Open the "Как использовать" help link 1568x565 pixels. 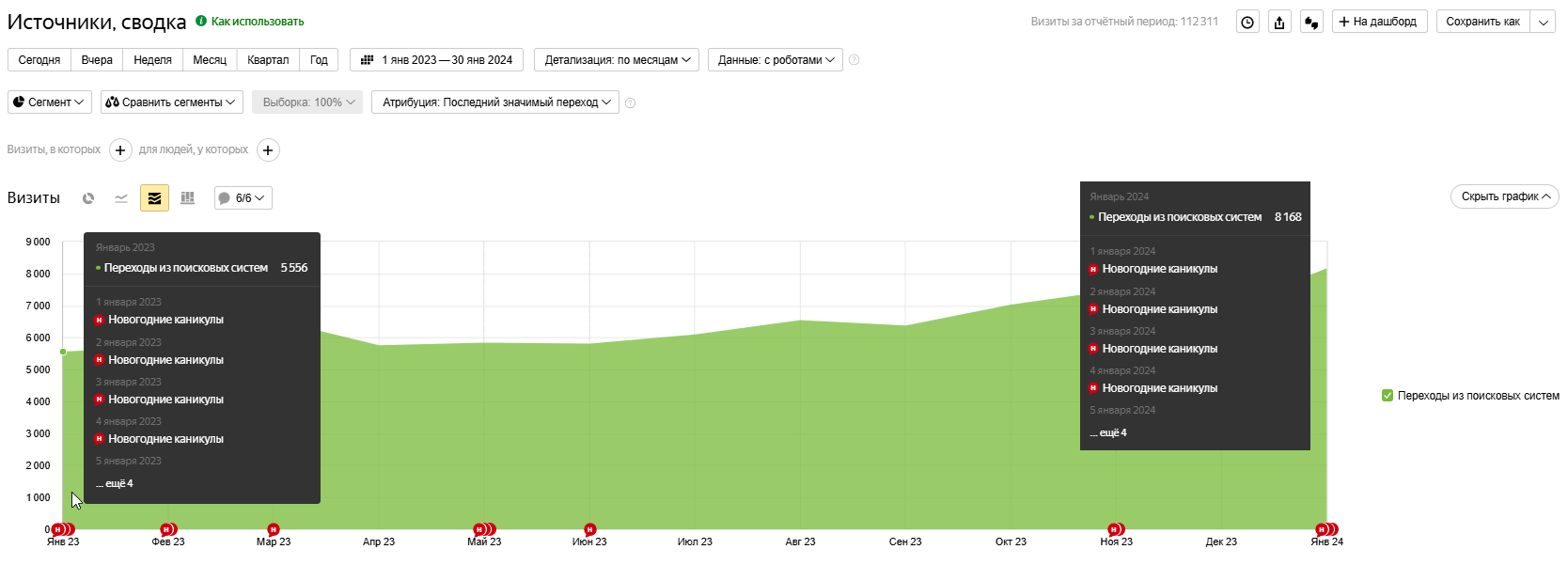click(x=257, y=22)
